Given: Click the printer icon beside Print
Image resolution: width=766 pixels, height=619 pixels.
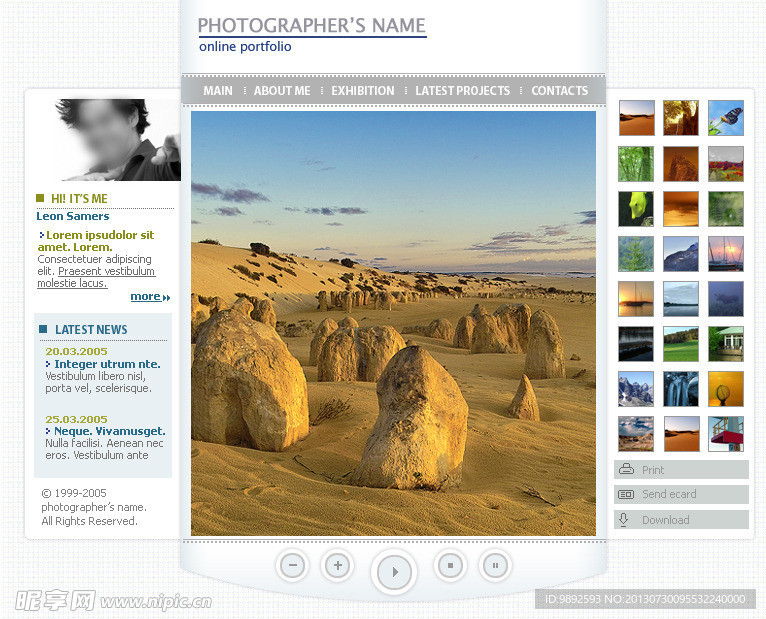Looking at the screenshot, I should point(626,470).
